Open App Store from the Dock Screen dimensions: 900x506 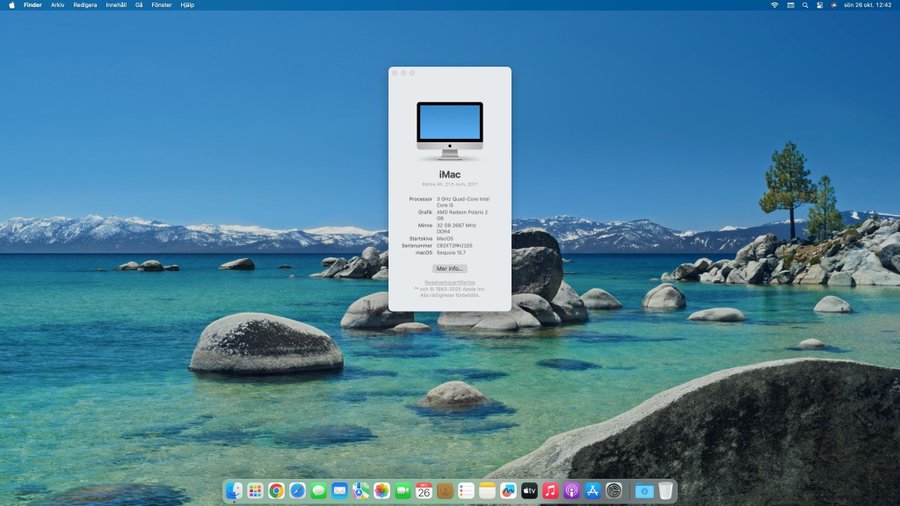592,491
